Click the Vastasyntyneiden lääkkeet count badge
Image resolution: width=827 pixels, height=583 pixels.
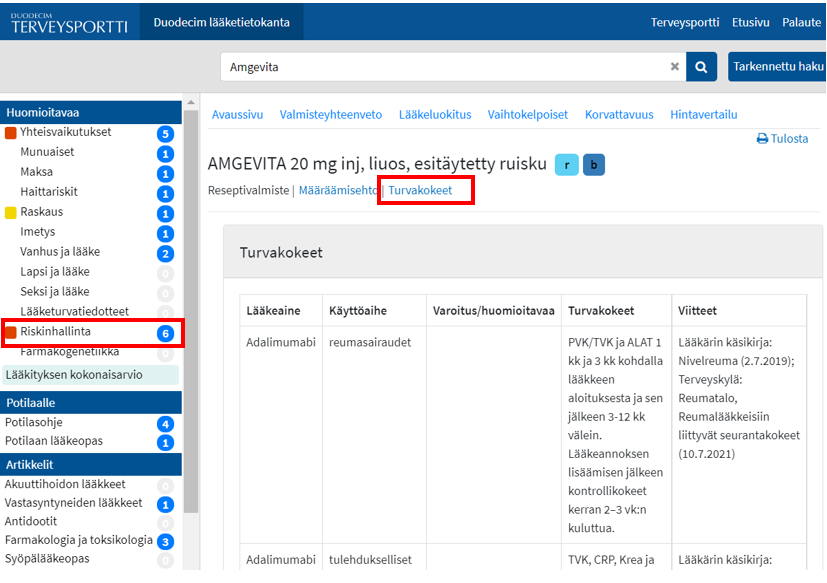(166, 504)
